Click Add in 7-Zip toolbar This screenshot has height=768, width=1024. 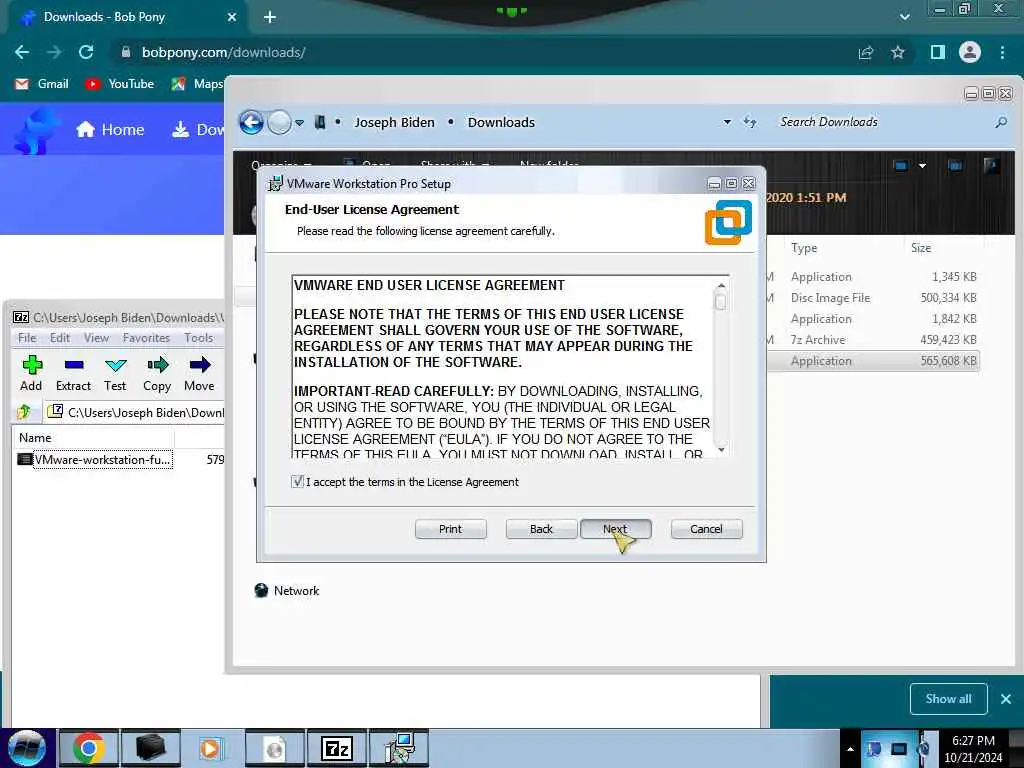pos(31,374)
